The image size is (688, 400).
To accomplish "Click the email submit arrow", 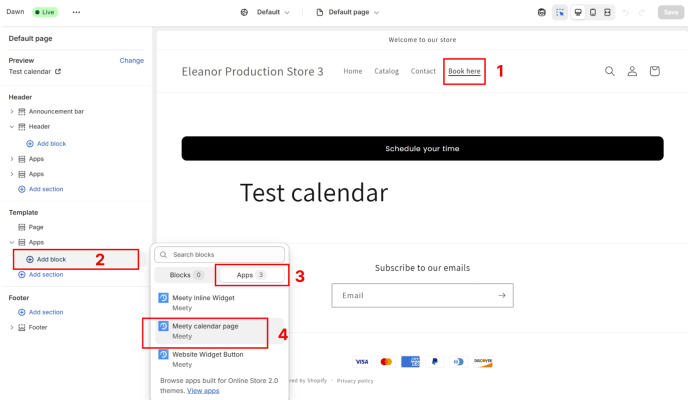I will (502, 296).
